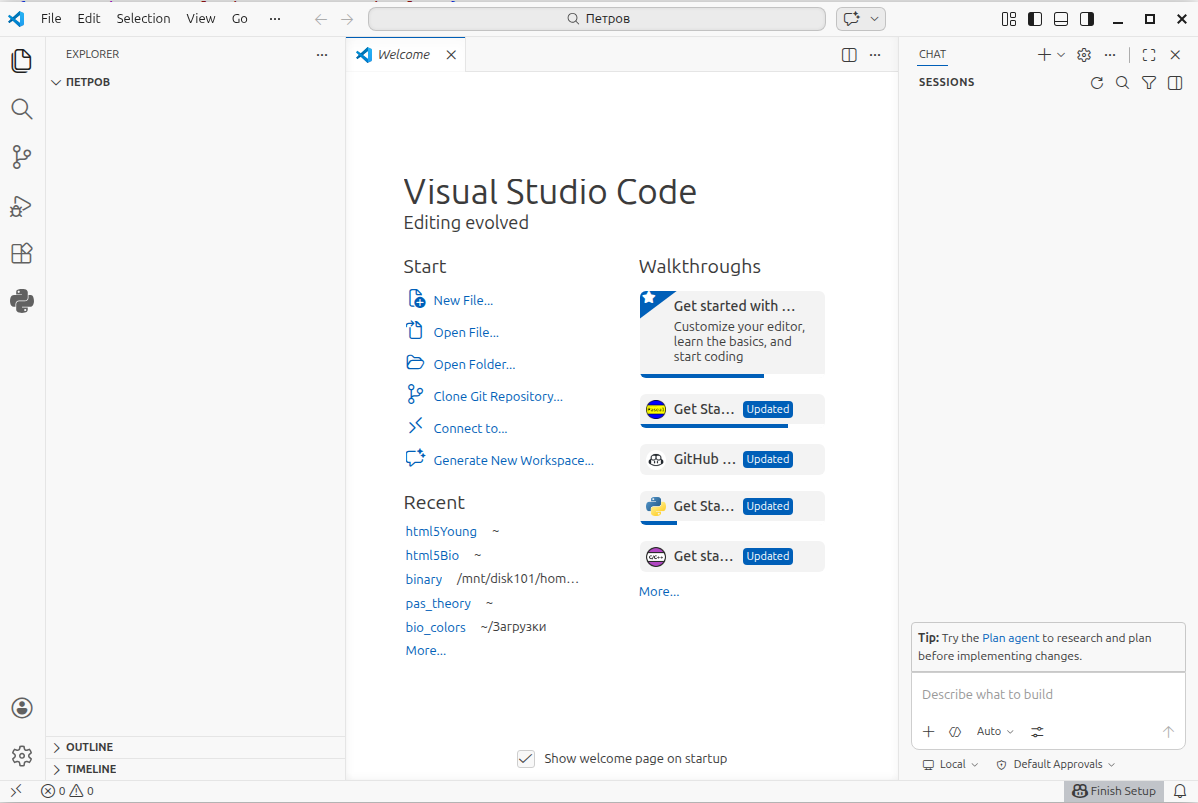Open the File menu
Screen dimensions: 1198x803
point(50,18)
